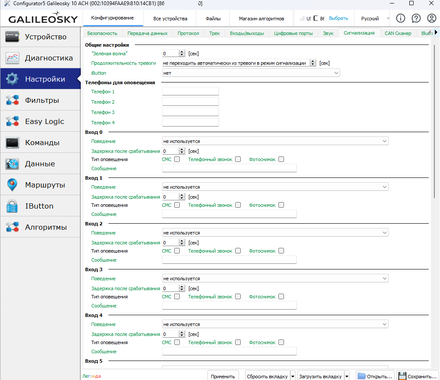Enable СМС notification for Вход 1
The image size is (440, 380).
(177, 205)
